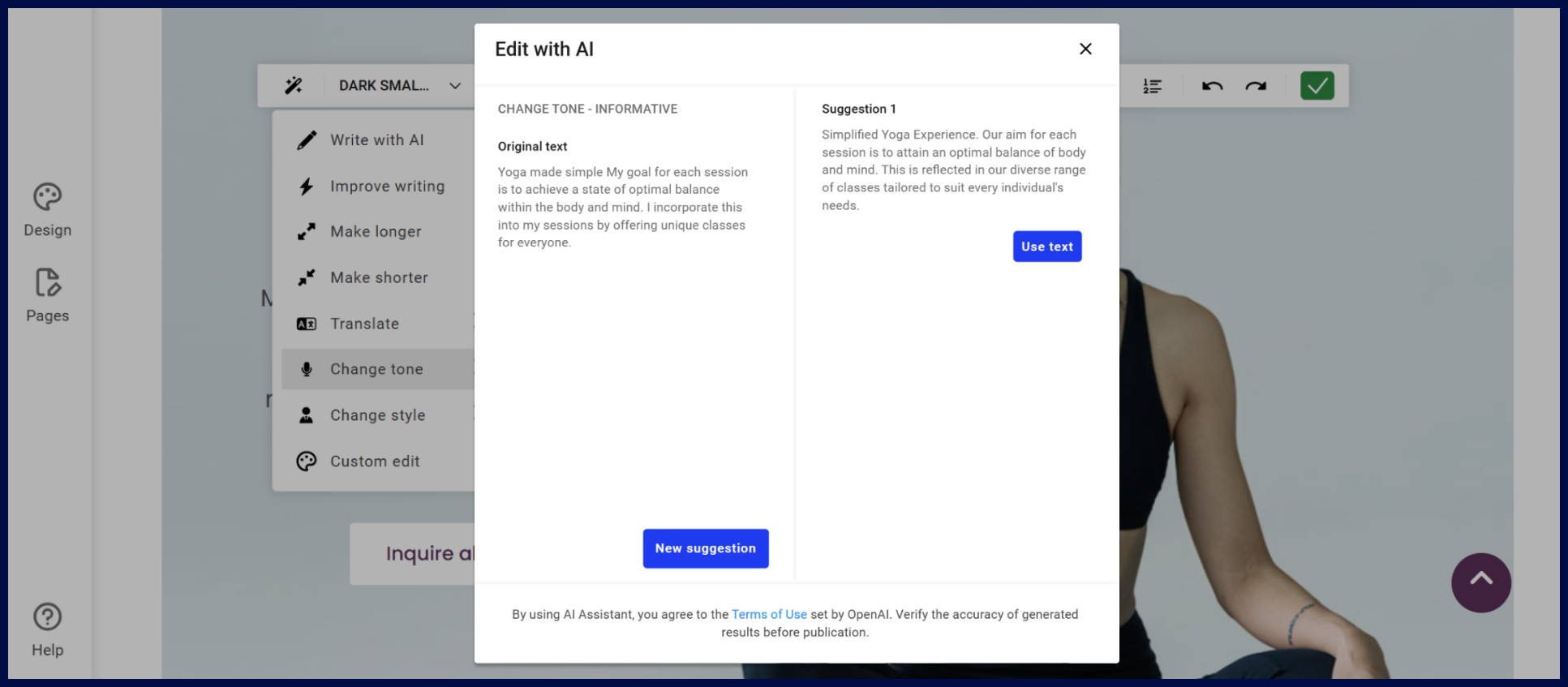Choose Custom edit from the AI menu
The height and width of the screenshot is (687, 1568).
pyautogui.click(x=378, y=462)
